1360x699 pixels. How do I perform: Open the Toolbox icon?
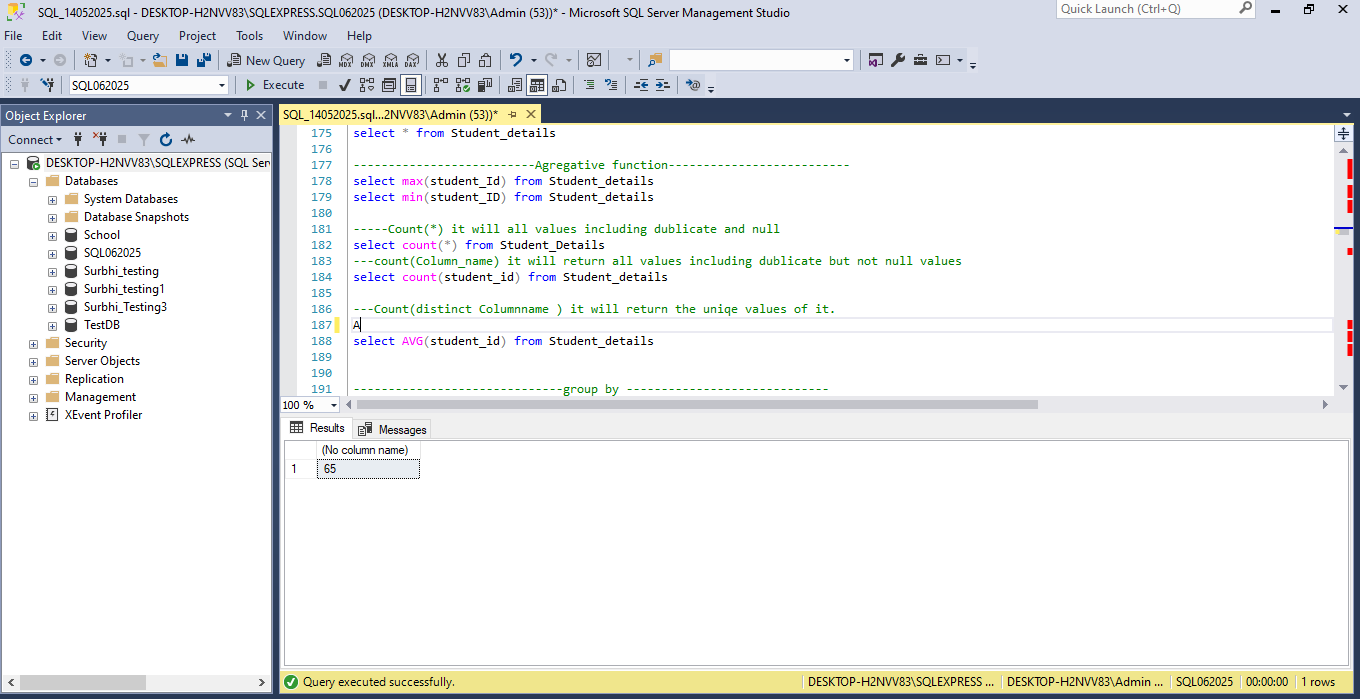click(920, 60)
